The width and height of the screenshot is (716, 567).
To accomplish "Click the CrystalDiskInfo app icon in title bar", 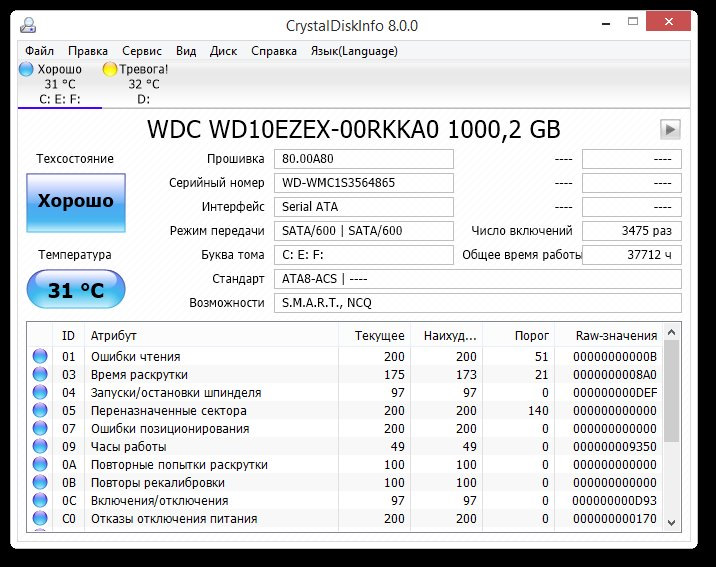I will pyautogui.click(x=28, y=26).
